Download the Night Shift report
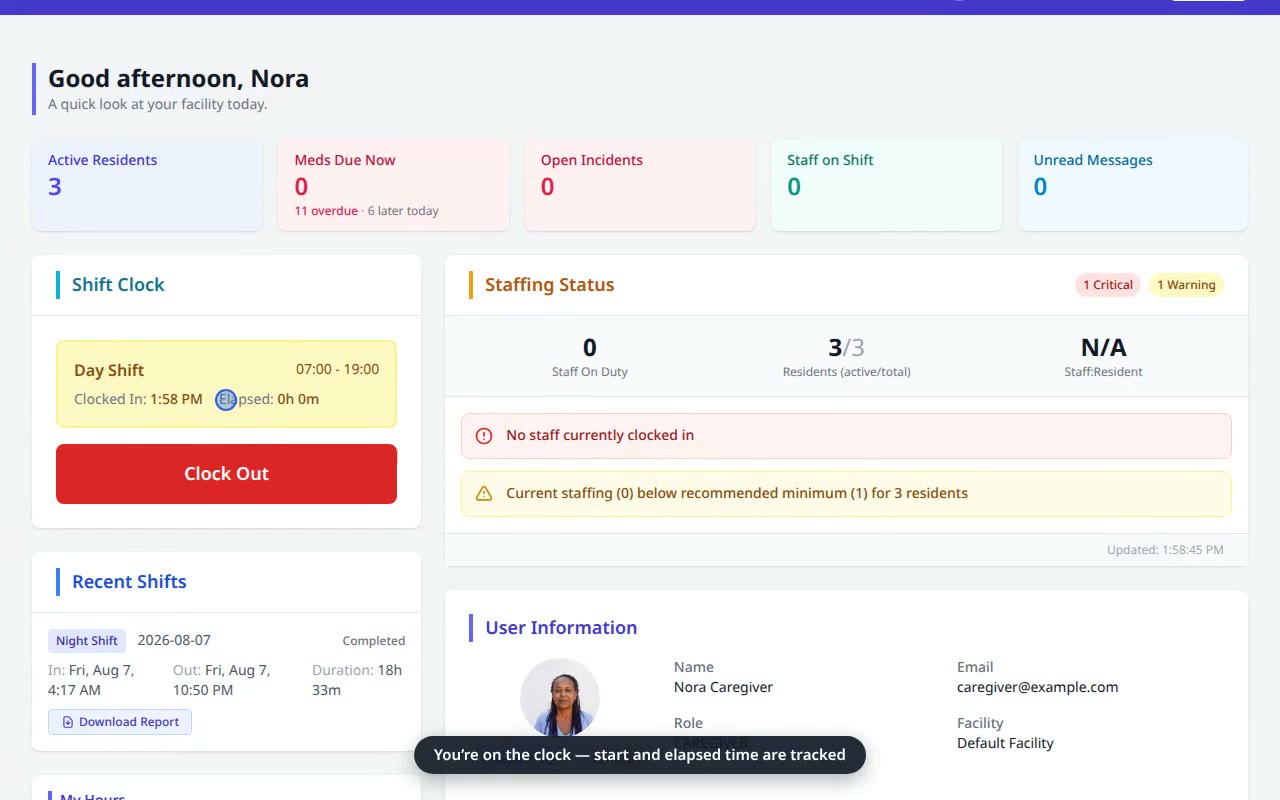The width and height of the screenshot is (1280, 800). [x=120, y=722]
